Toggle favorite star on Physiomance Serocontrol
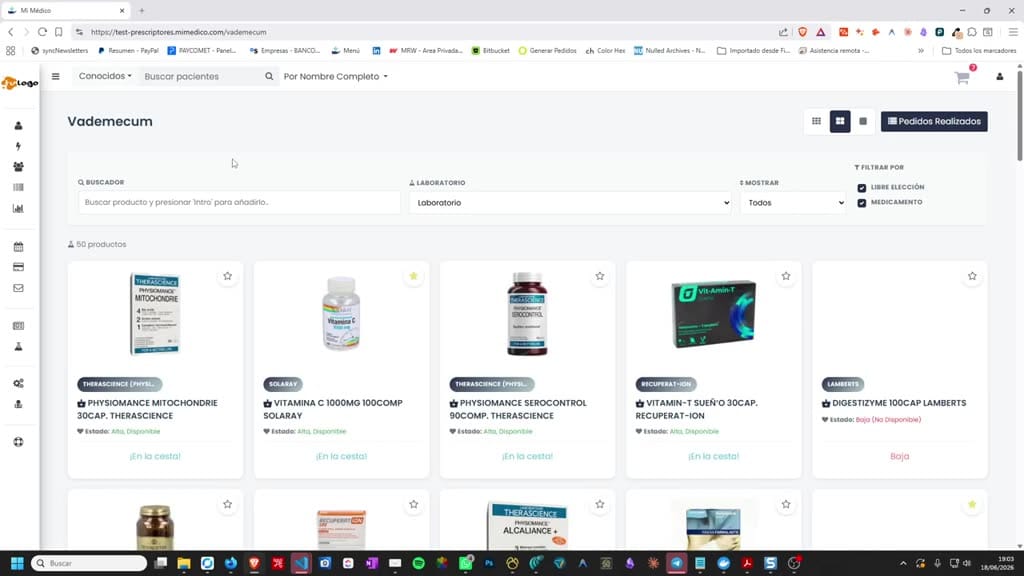Viewport: 1024px width, 576px height. click(600, 276)
